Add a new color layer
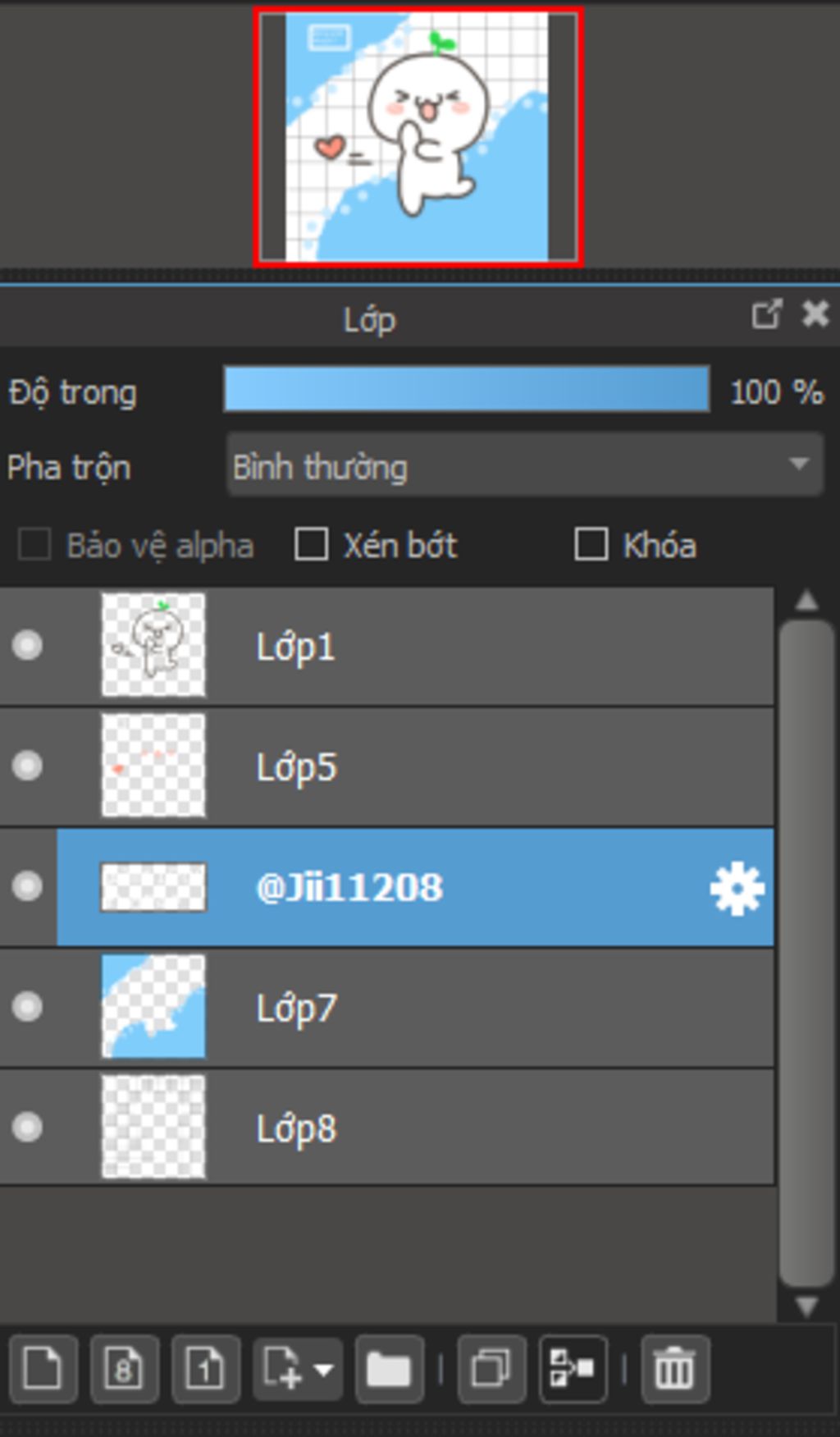Screen dimensions: 840x1437 click(x=43, y=1369)
